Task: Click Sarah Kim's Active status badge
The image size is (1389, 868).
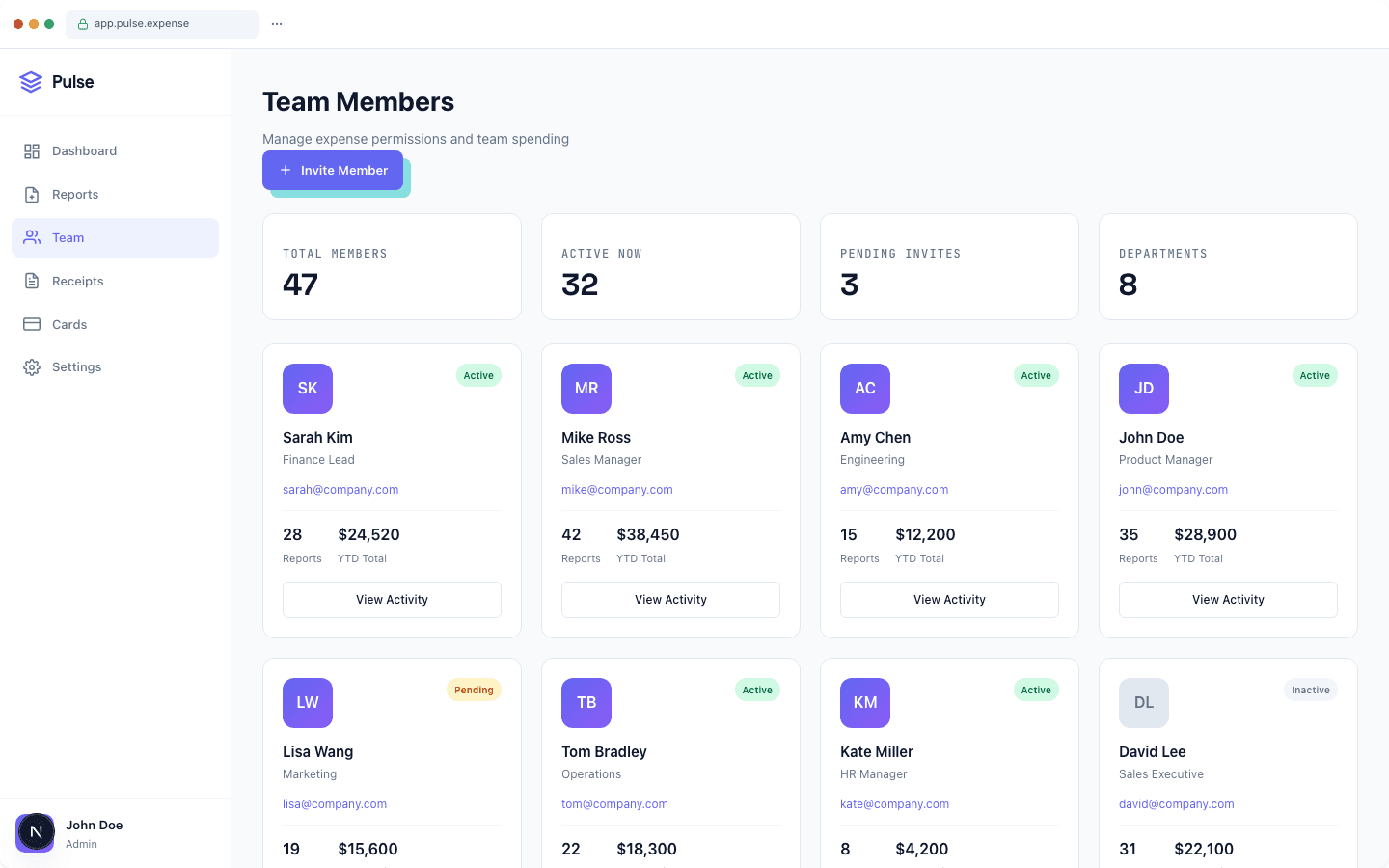Action: pos(478,376)
